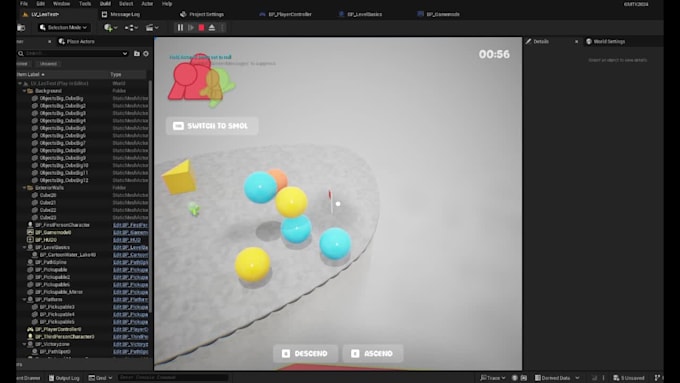Open play options three-dot menu
The width and height of the screenshot is (680, 383).
click(222, 27)
